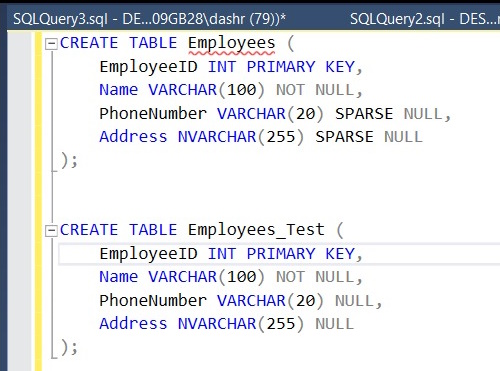Click SPARSE keyword on the Address line
This screenshot has height=371, width=500.
344,137
